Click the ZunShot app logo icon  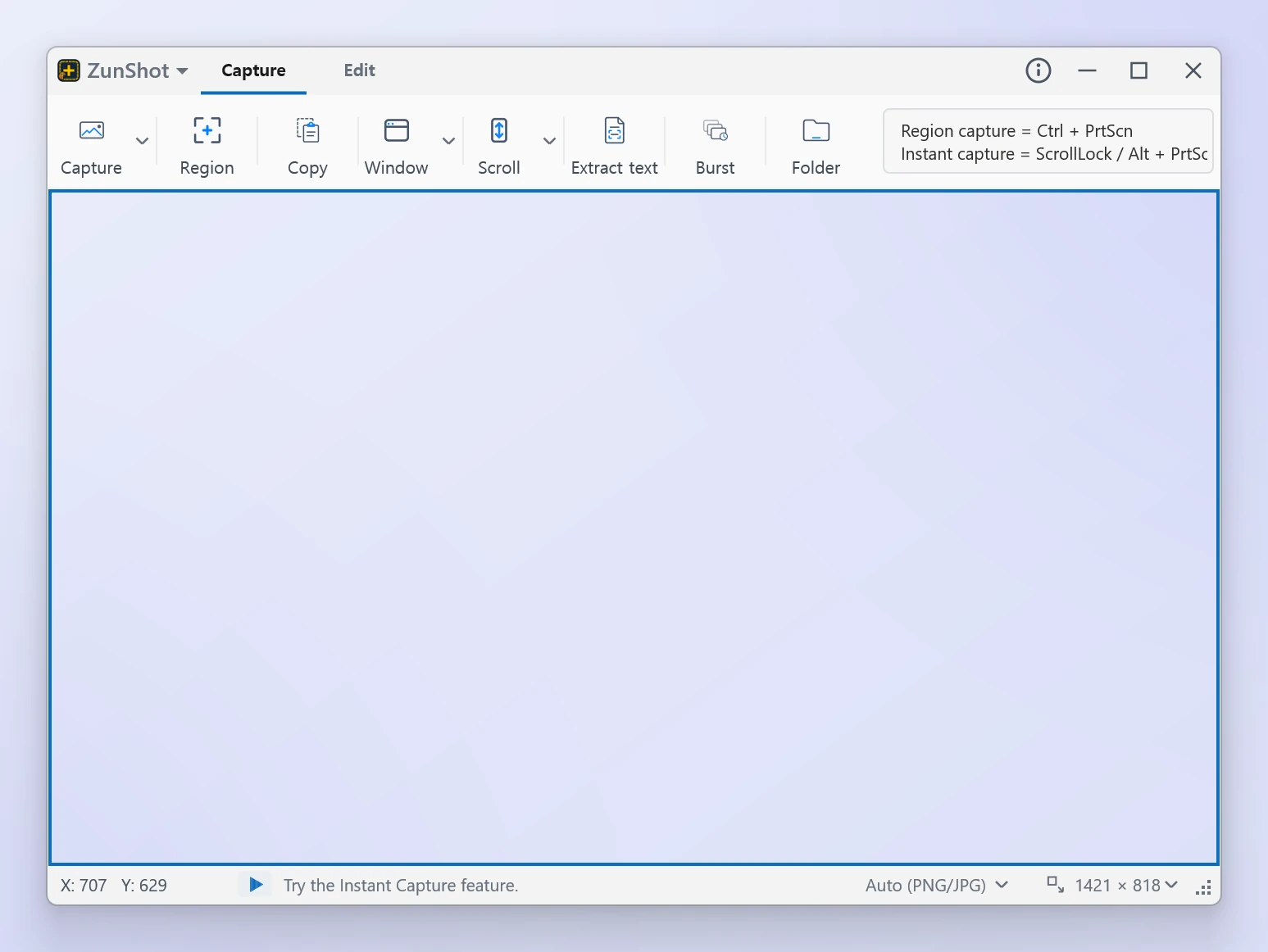(69, 70)
